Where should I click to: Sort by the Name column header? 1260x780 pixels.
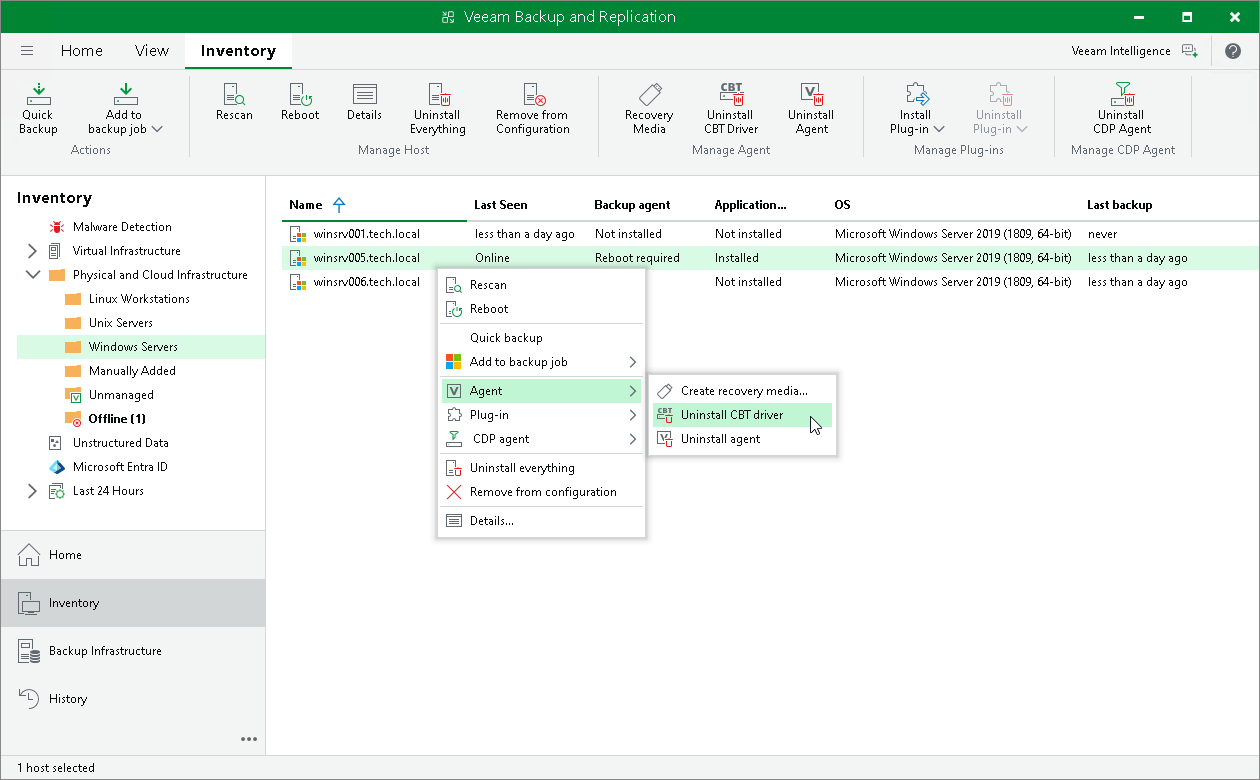(305, 205)
